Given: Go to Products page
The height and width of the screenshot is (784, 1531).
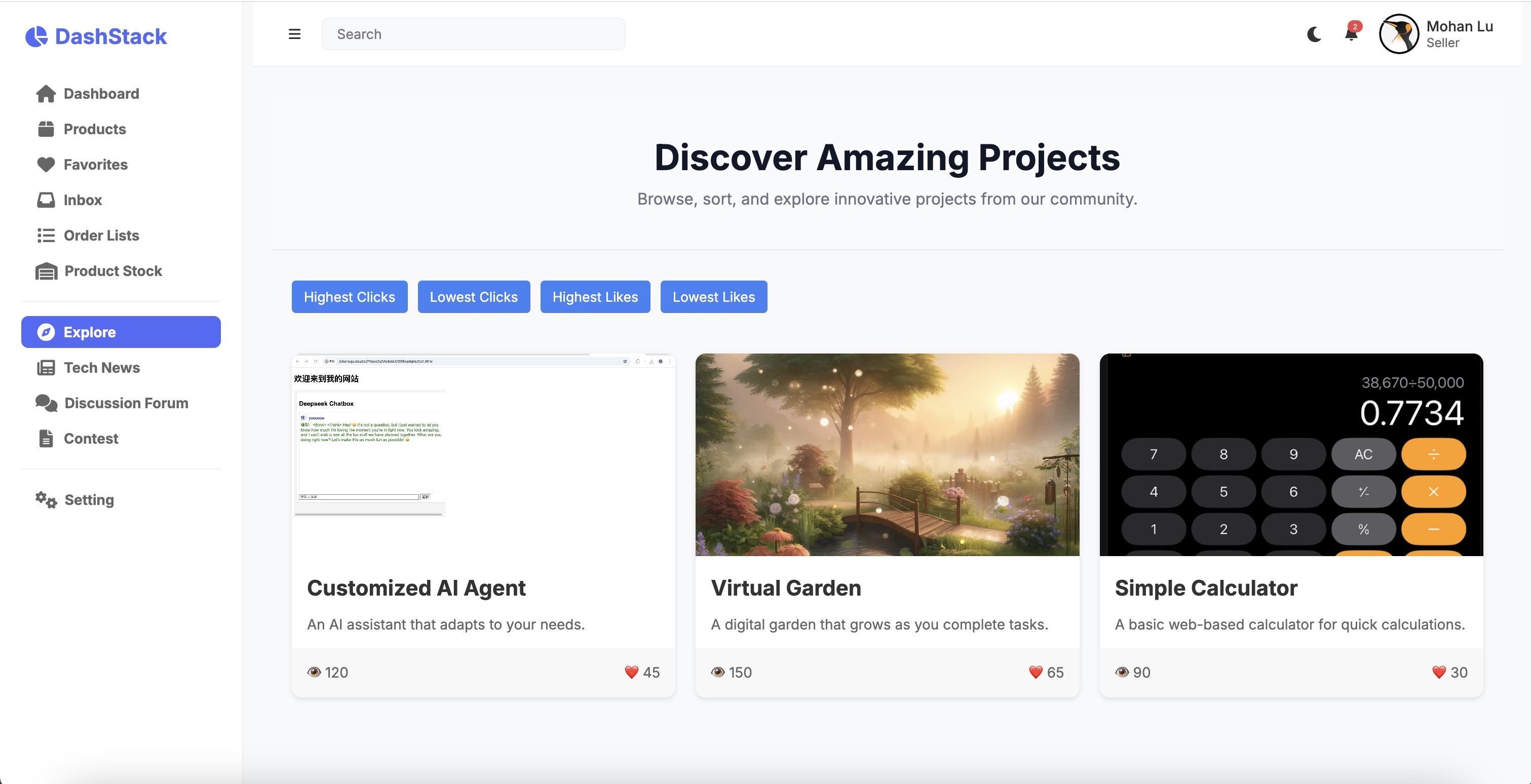Looking at the screenshot, I should pos(95,129).
